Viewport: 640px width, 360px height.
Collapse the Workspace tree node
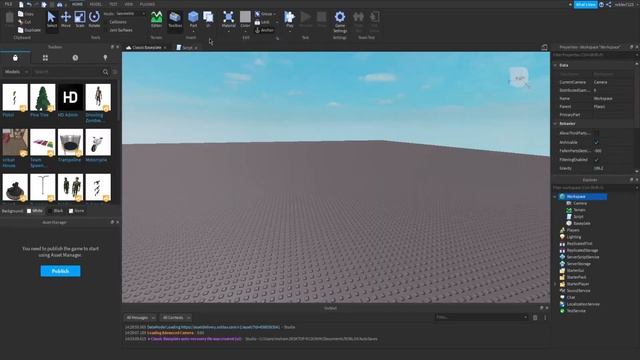point(555,197)
